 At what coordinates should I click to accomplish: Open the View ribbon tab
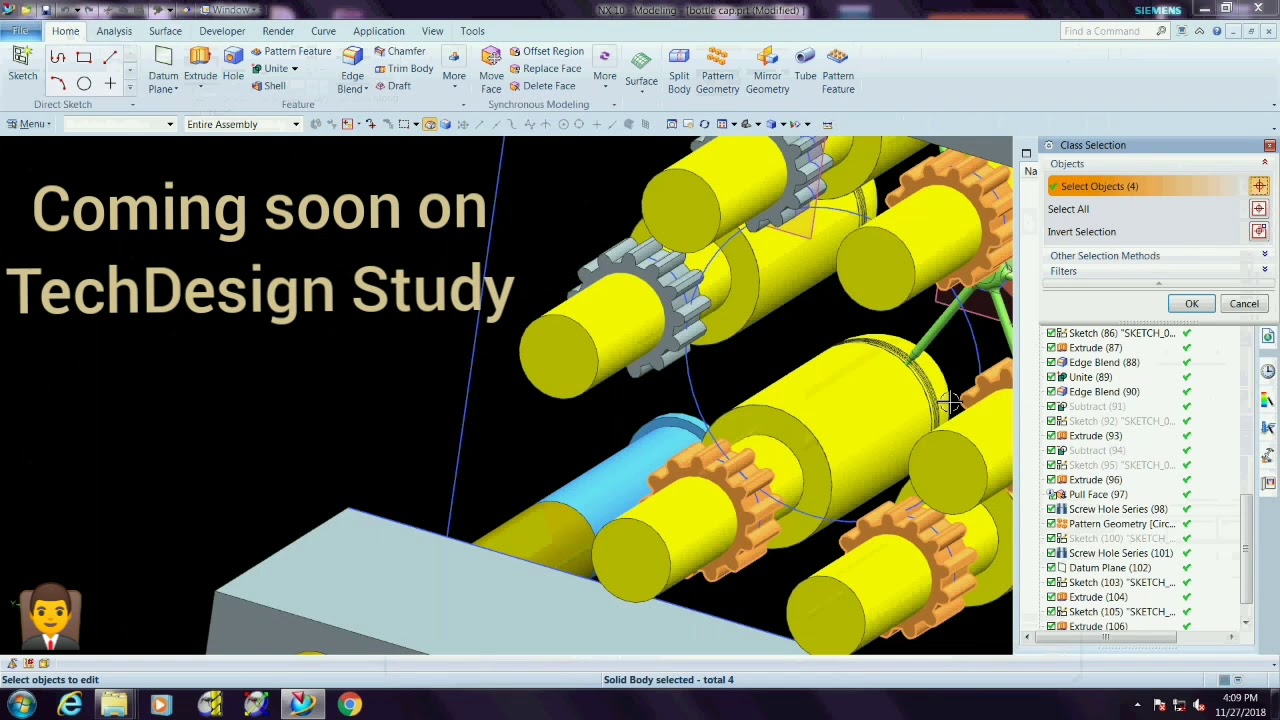432,31
